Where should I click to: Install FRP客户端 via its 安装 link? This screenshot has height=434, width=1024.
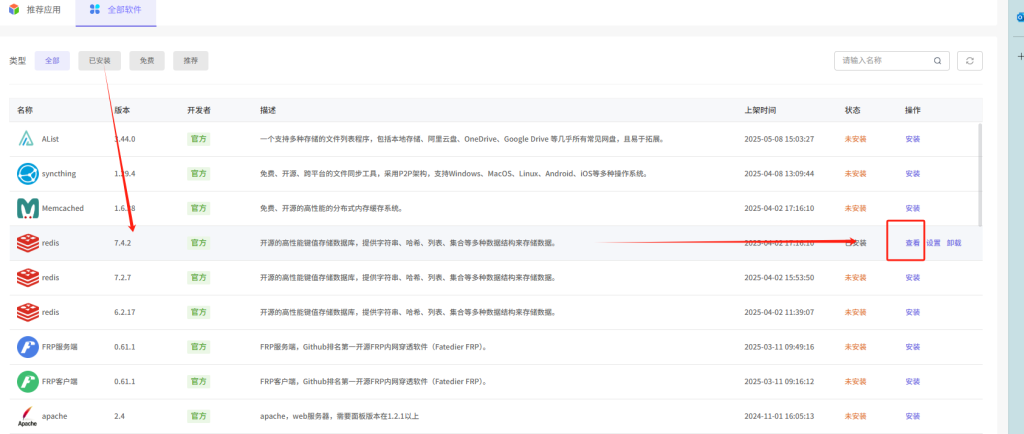pos(912,381)
